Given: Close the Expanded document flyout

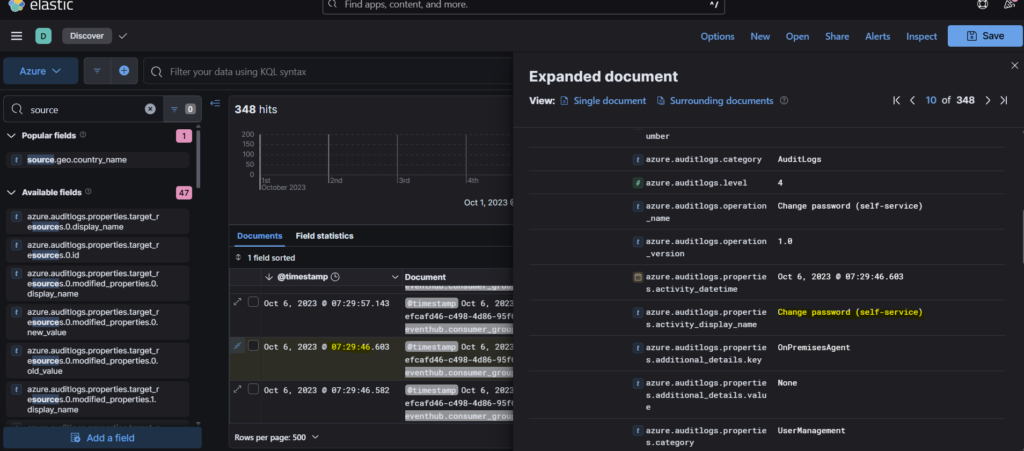Looking at the screenshot, I should coord(1015,65).
